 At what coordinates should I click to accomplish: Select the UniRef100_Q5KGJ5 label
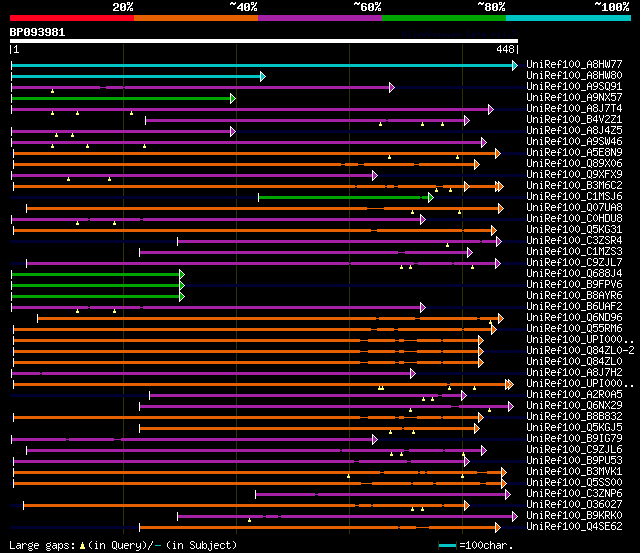pyautogui.click(x=574, y=428)
